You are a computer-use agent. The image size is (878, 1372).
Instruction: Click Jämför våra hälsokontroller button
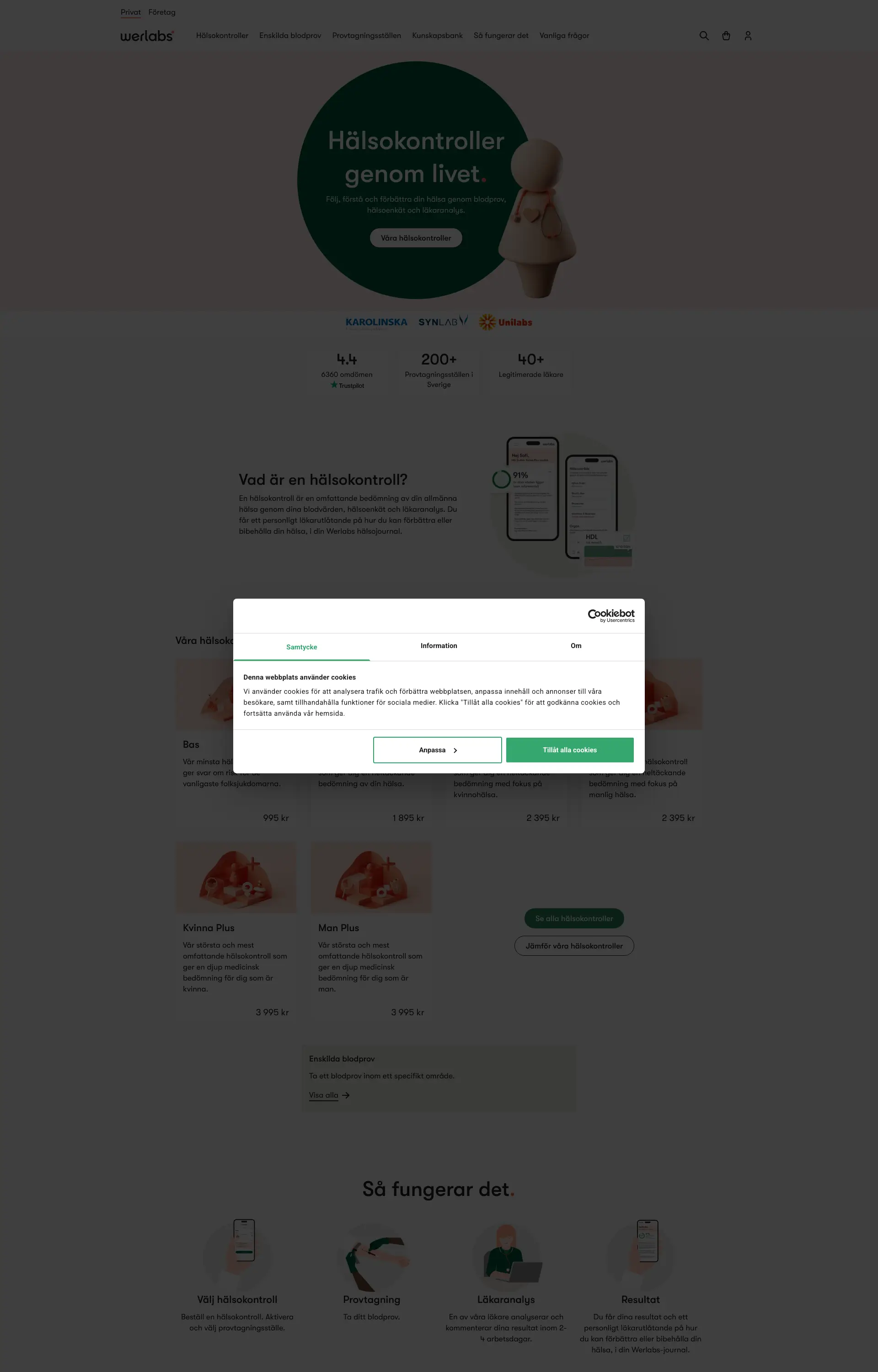click(x=574, y=946)
